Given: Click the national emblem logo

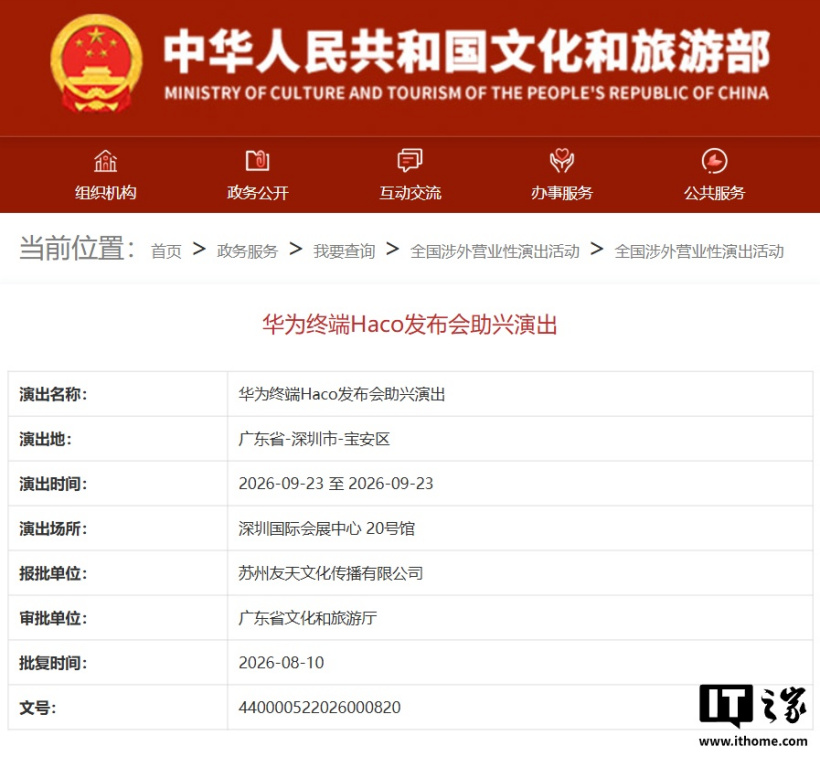Looking at the screenshot, I should pyautogui.click(x=96, y=63).
